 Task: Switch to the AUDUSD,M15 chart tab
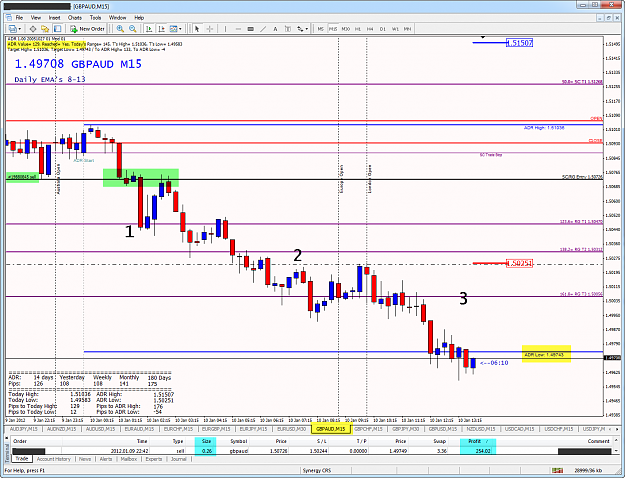point(98,429)
